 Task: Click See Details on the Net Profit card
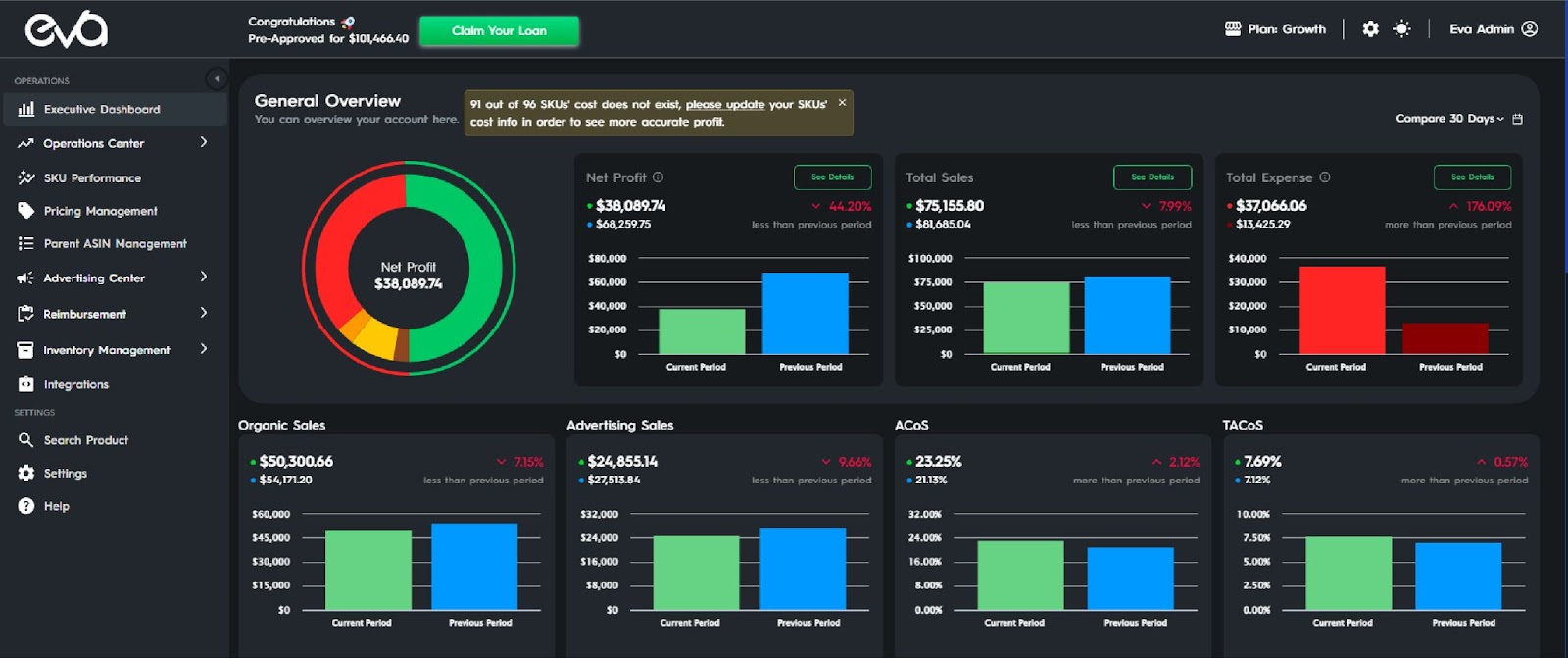click(832, 177)
